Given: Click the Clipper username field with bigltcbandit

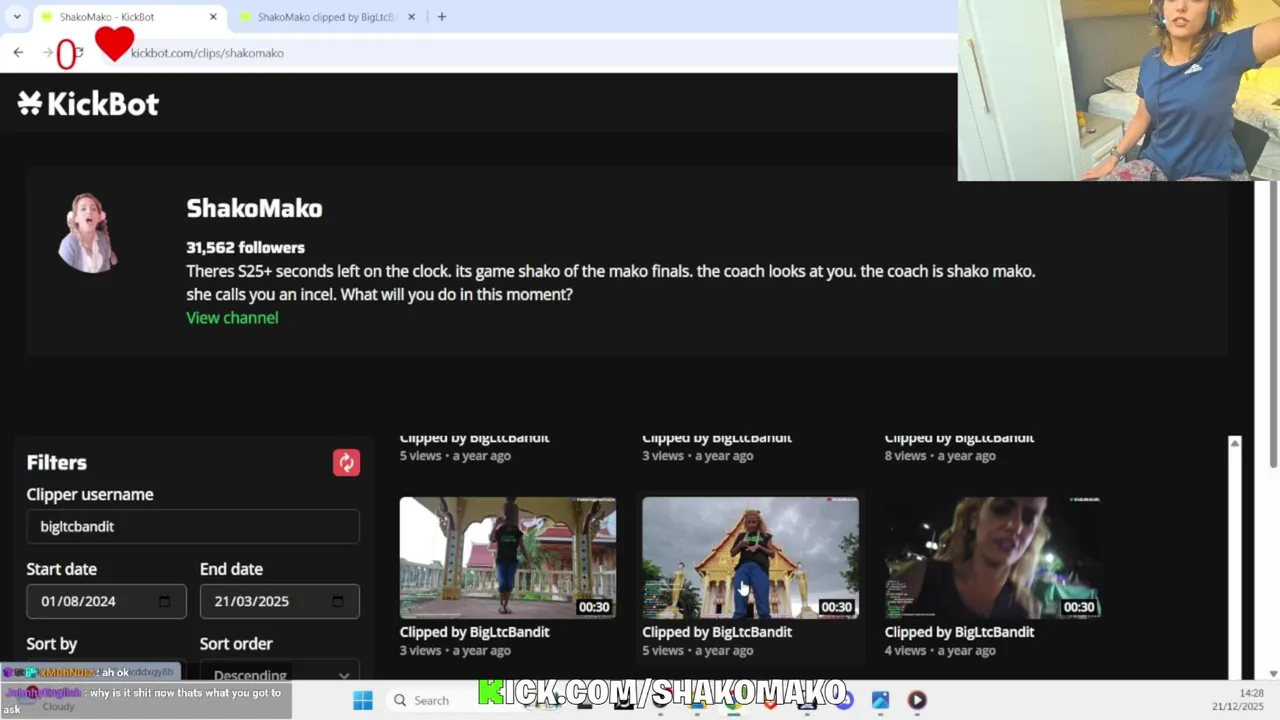Looking at the screenshot, I should click(x=193, y=526).
